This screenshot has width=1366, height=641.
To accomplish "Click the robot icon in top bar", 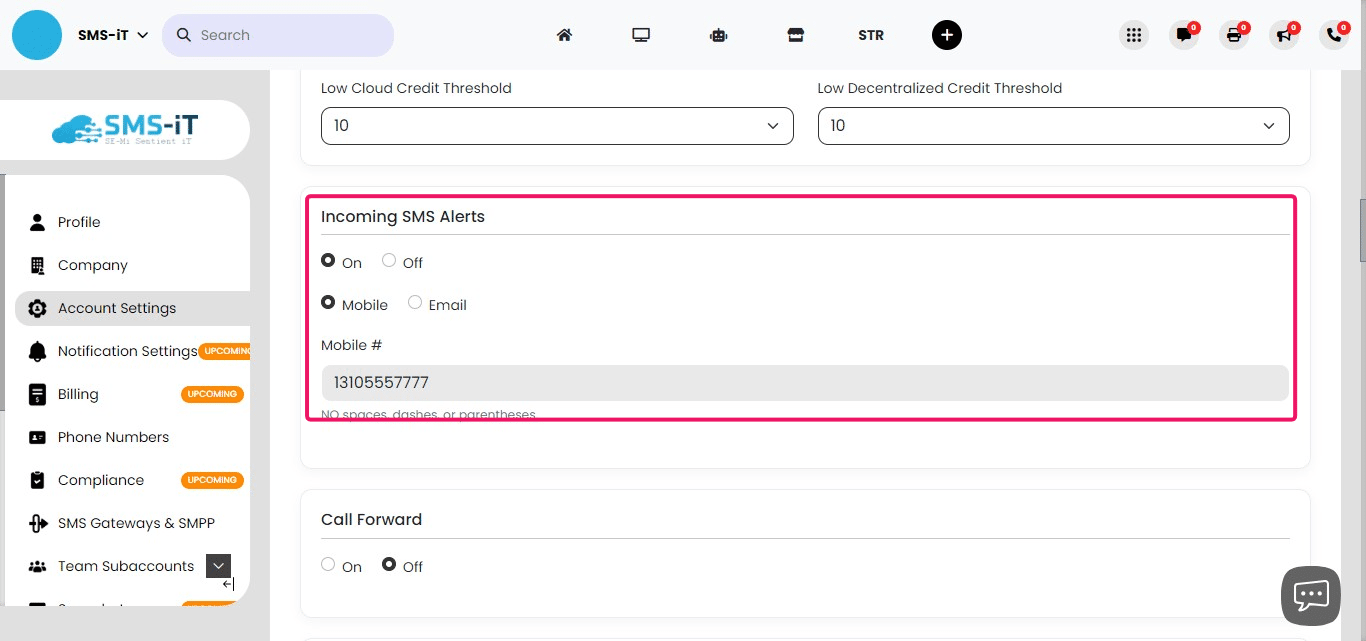I will click(x=718, y=35).
